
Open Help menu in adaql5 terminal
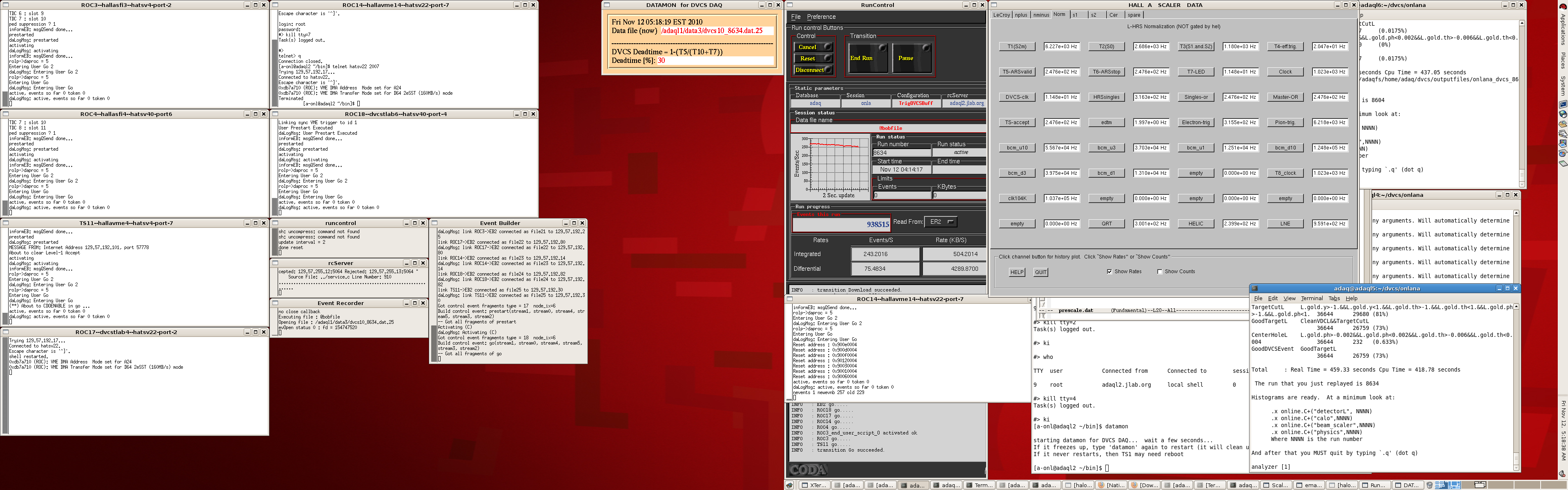click(x=1351, y=298)
